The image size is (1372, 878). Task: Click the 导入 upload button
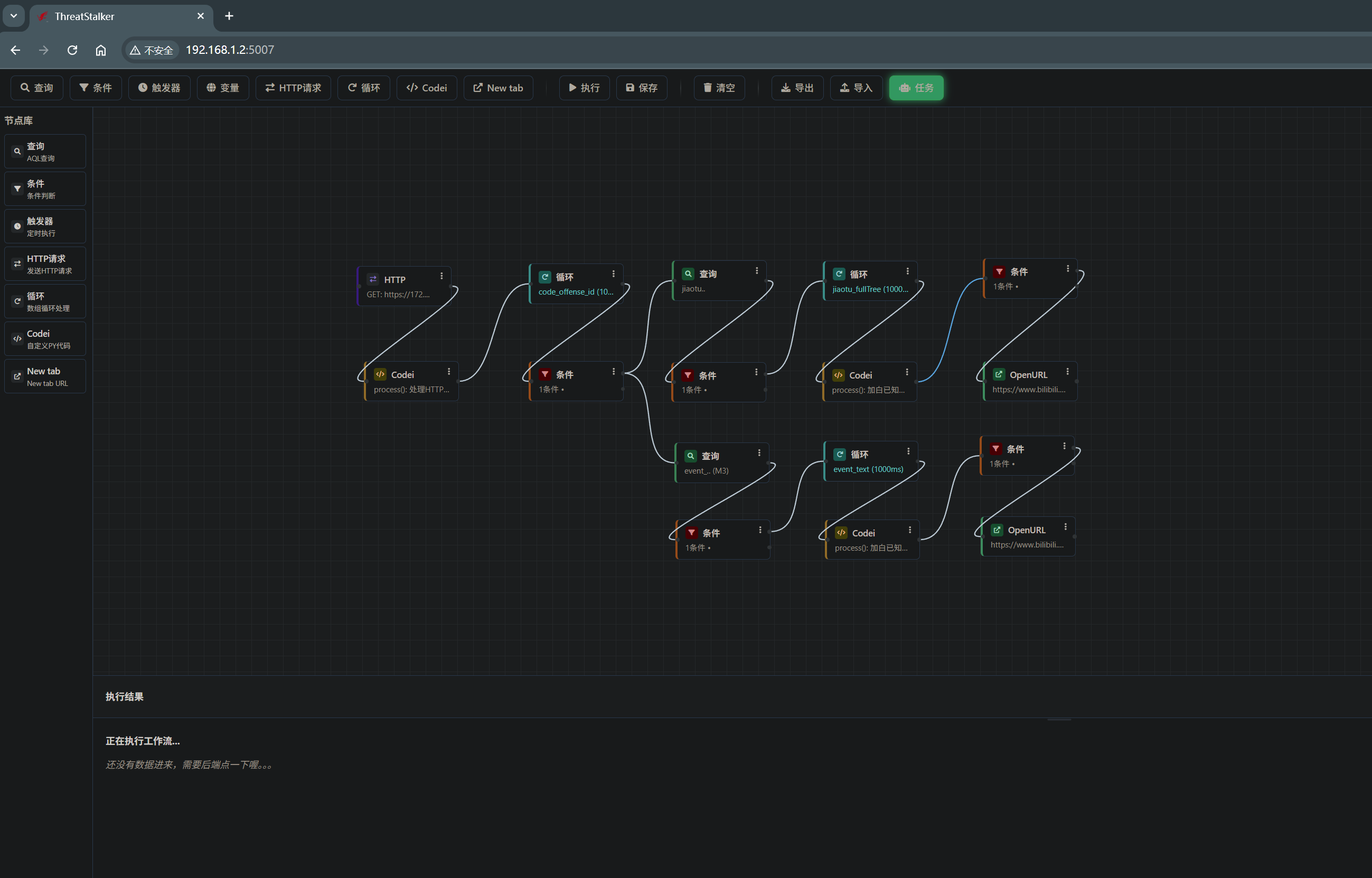point(856,88)
